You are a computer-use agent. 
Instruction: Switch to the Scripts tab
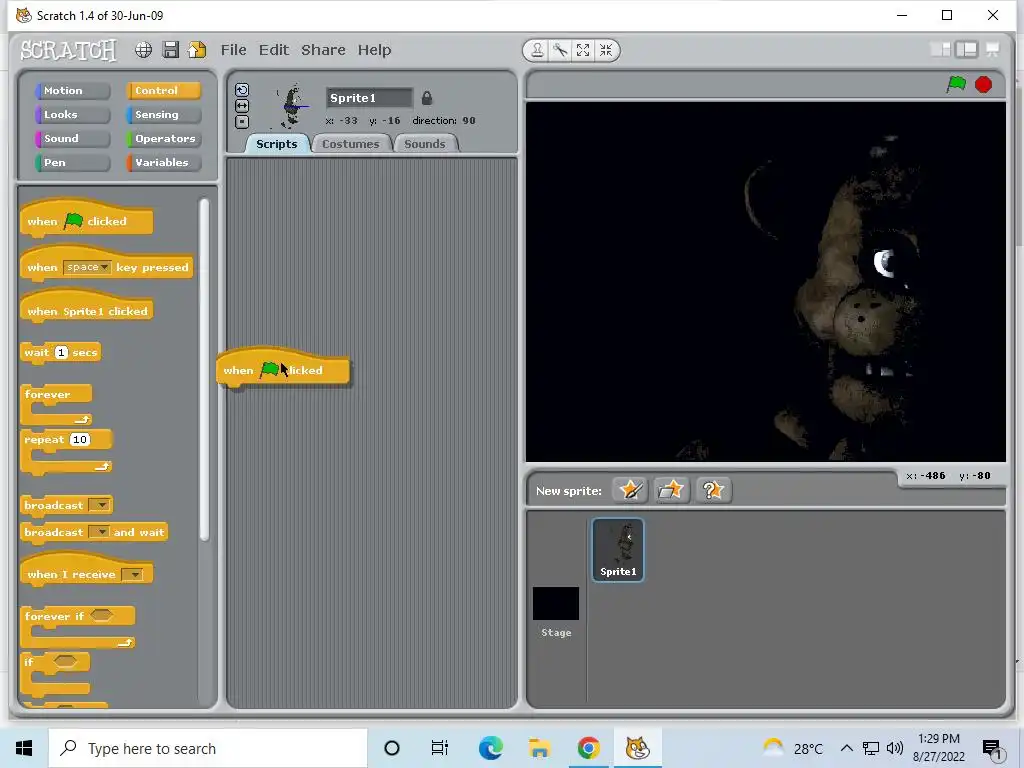click(x=276, y=144)
